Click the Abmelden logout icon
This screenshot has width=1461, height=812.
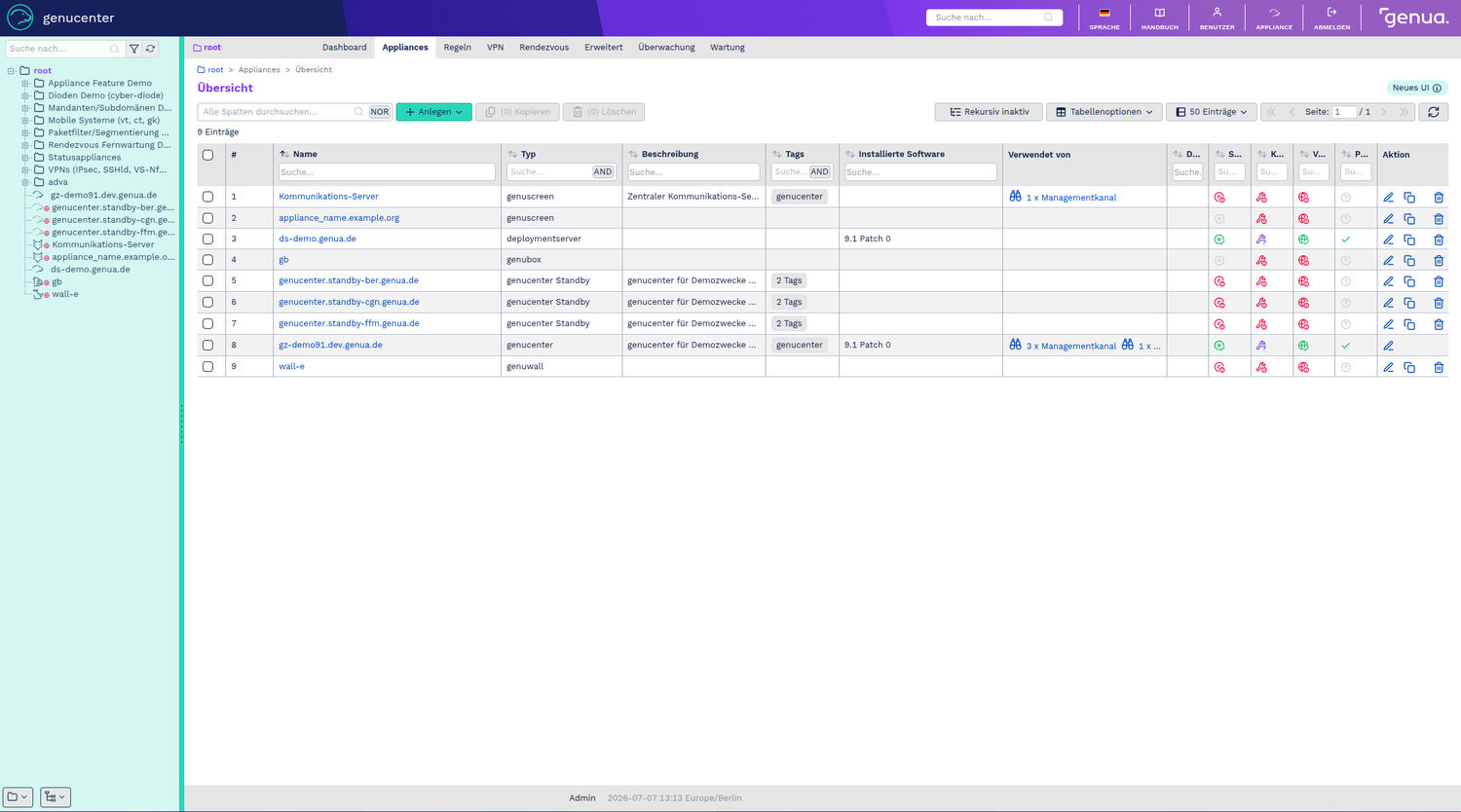(1331, 13)
